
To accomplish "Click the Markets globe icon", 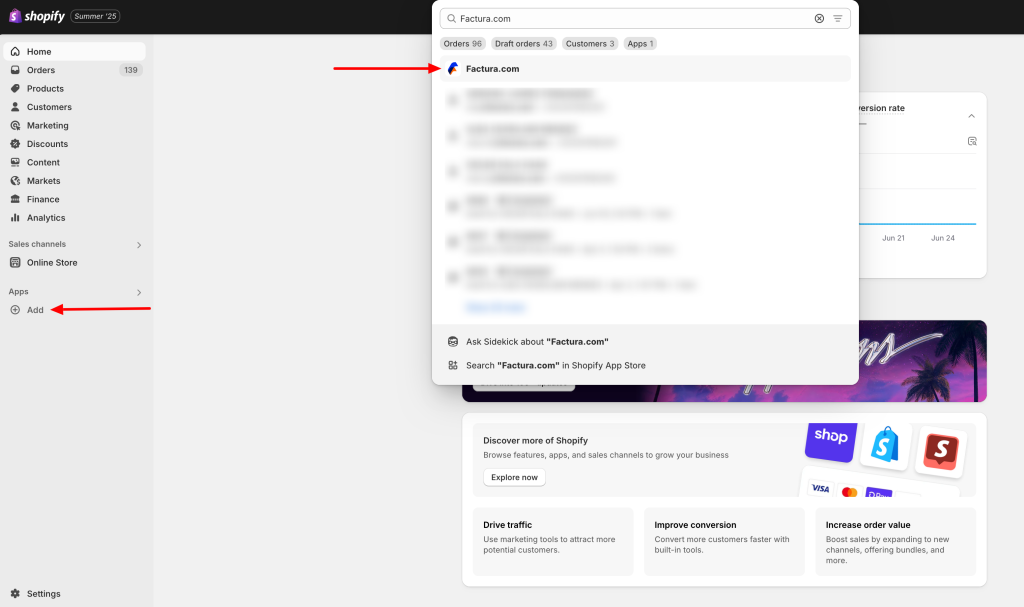I will coord(15,180).
